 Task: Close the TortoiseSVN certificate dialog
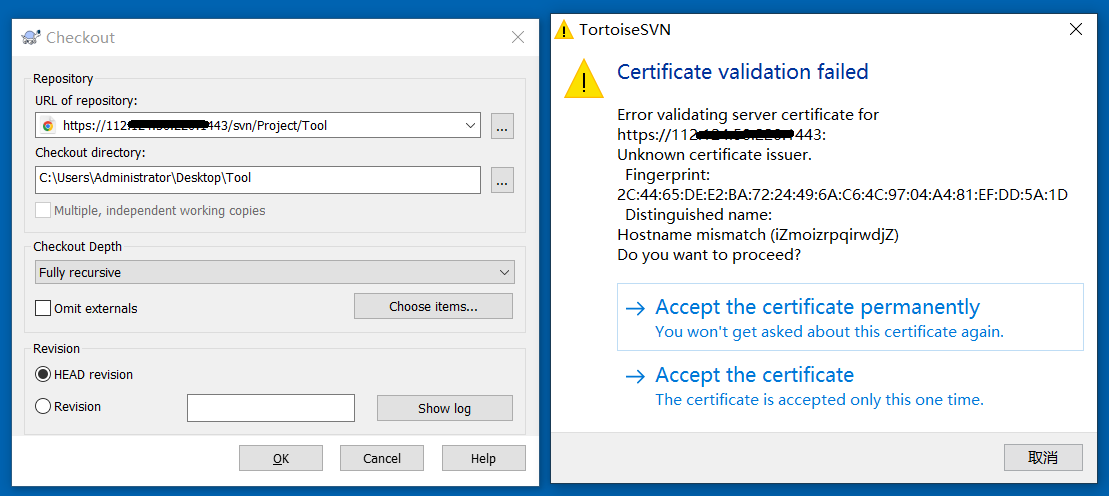tap(1076, 29)
